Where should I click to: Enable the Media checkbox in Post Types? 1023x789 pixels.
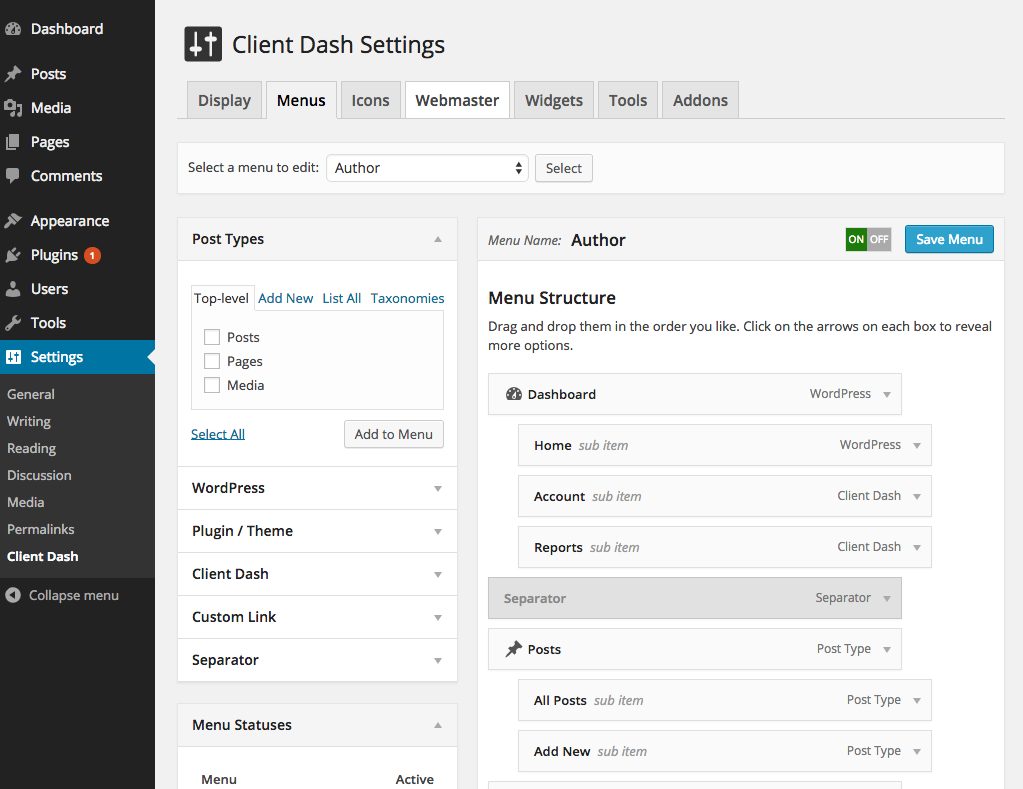click(x=211, y=384)
